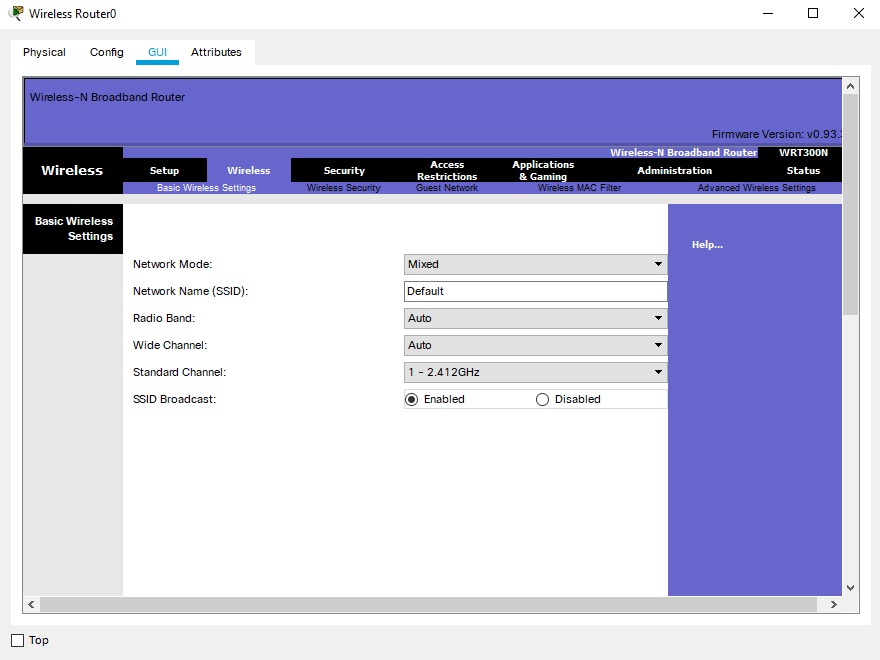This screenshot has width=880, height=660.
Task: Click the Network Name (SSID) field
Action: pos(535,291)
